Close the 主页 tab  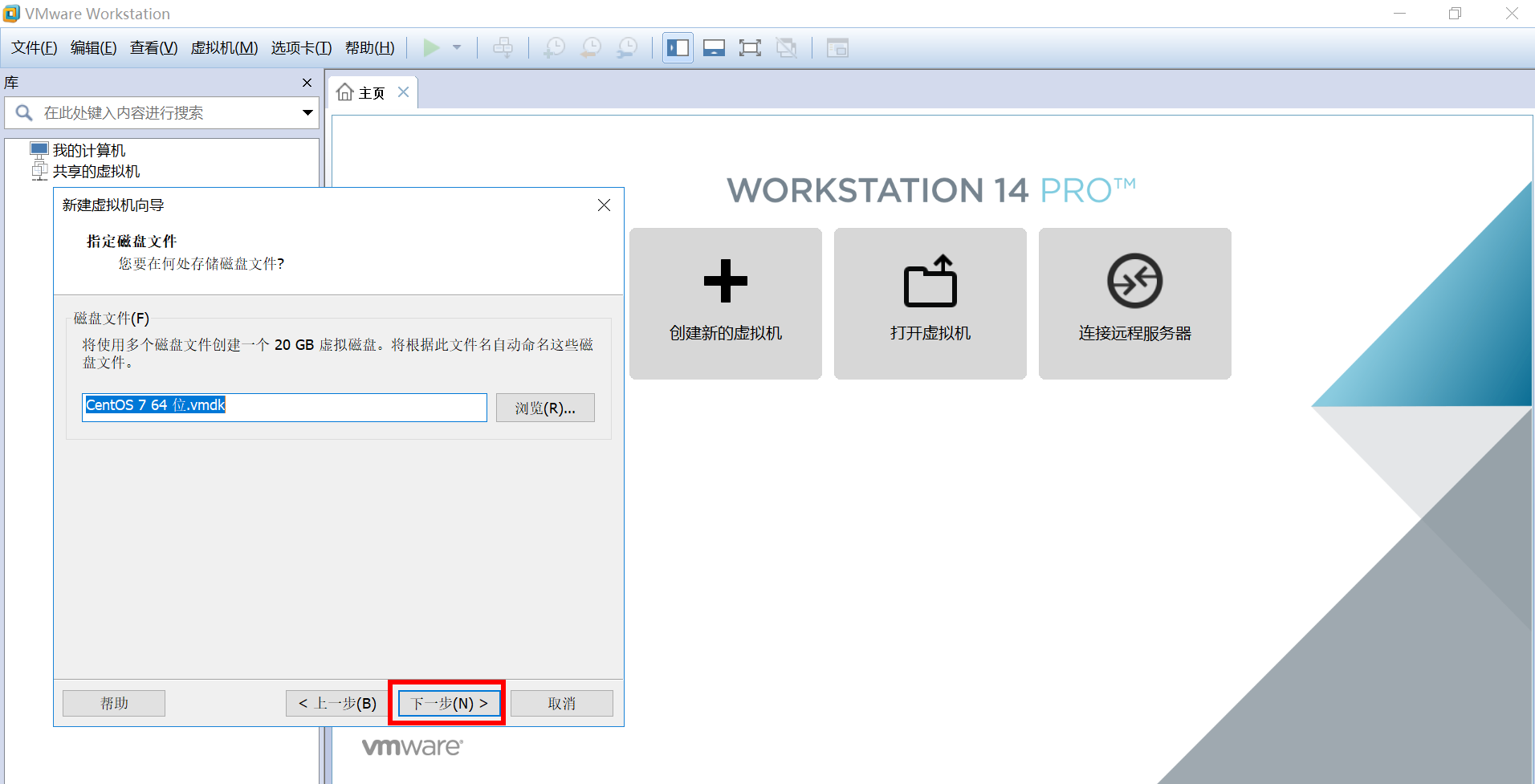(404, 92)
